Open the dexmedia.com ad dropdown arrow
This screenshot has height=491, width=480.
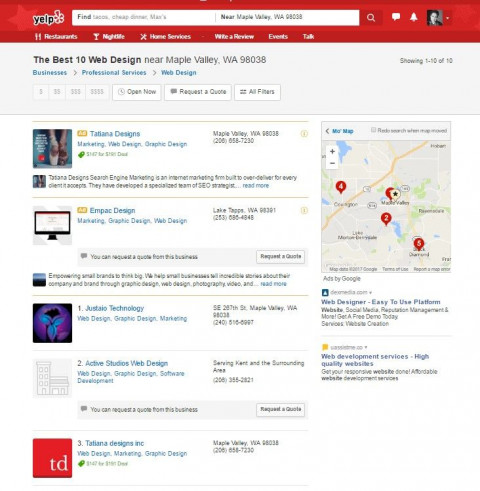pyautogui.click(x=370, y=293)
